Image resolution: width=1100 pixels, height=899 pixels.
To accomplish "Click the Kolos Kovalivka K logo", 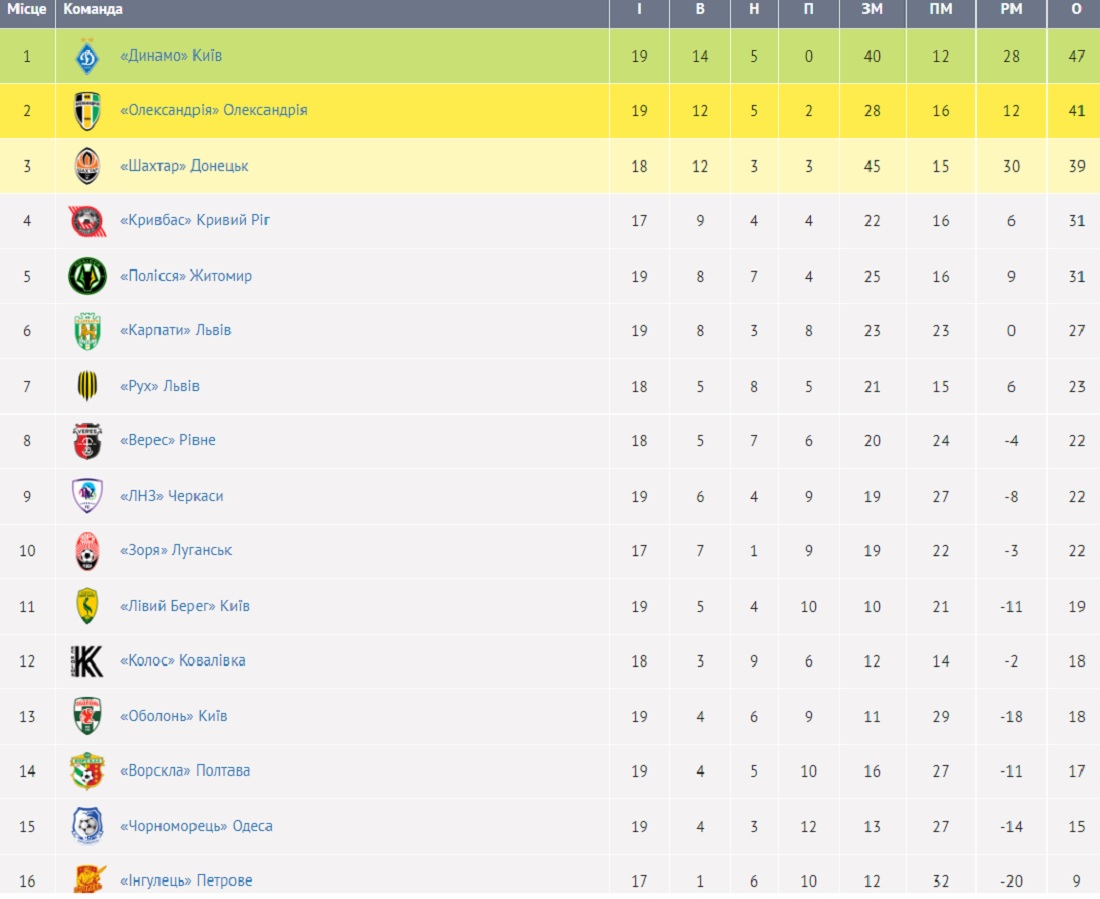I will point(87,661).
